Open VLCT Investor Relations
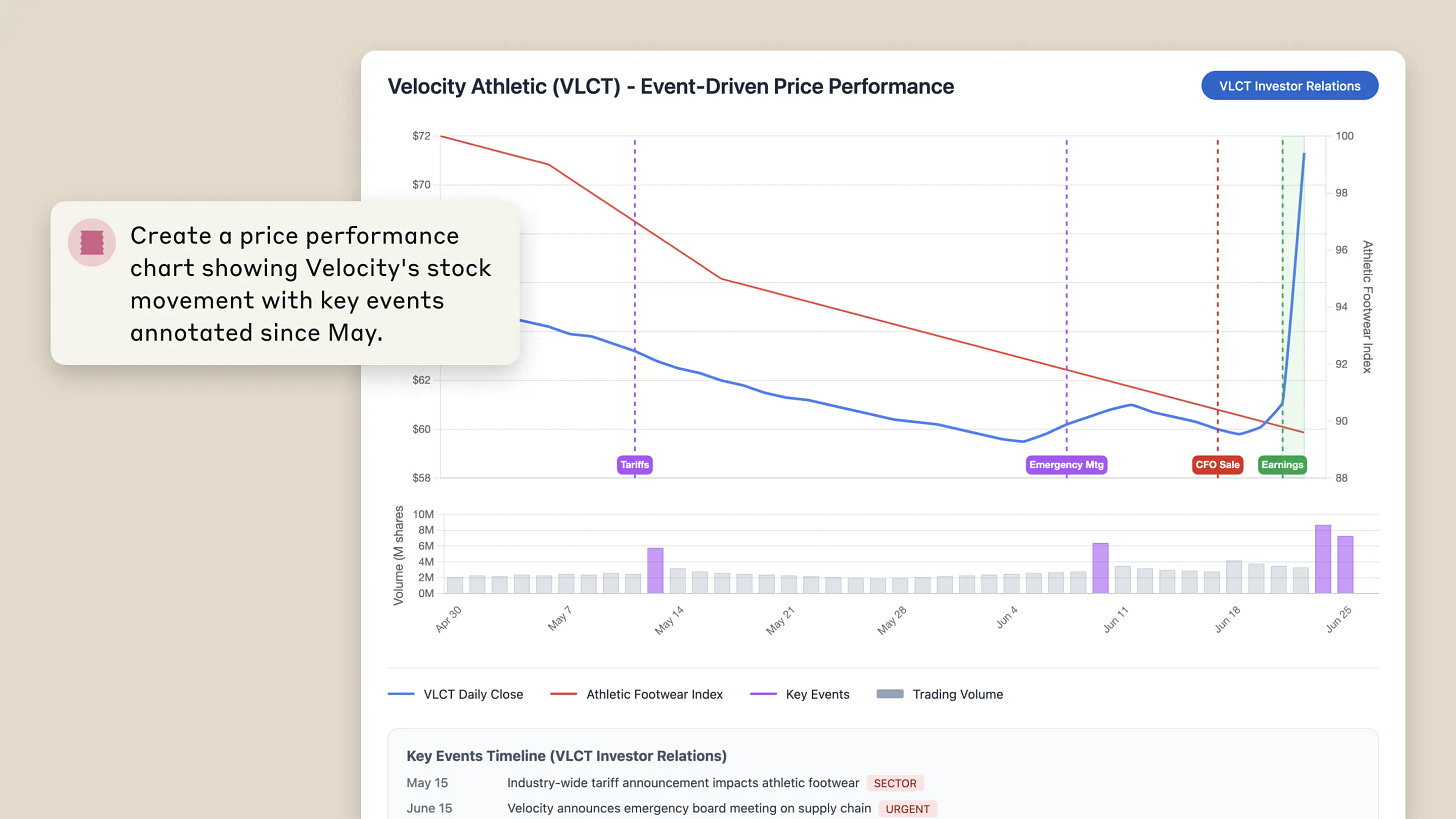 1289,85
